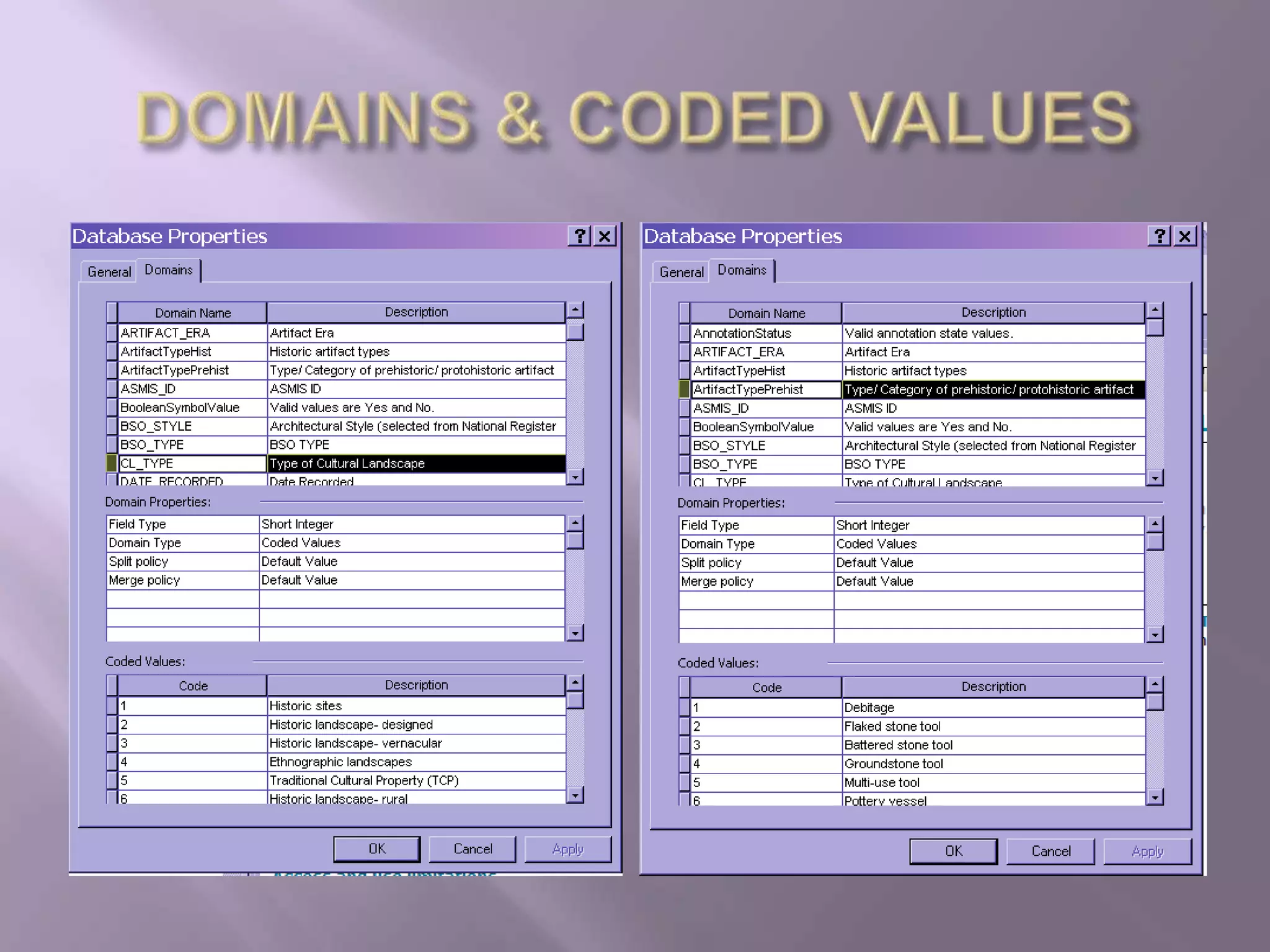Click 'Historic sites' coded value

tap(416, 706)
